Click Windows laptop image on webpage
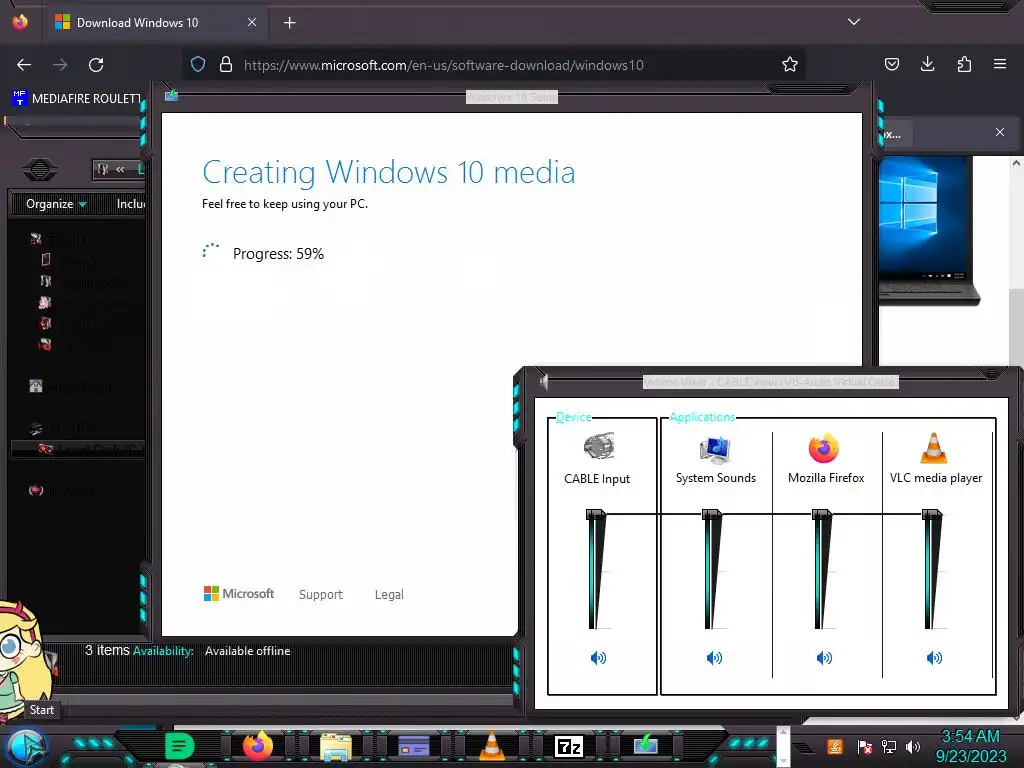Viewport: 1024px width, 768px height. point(929,231)
